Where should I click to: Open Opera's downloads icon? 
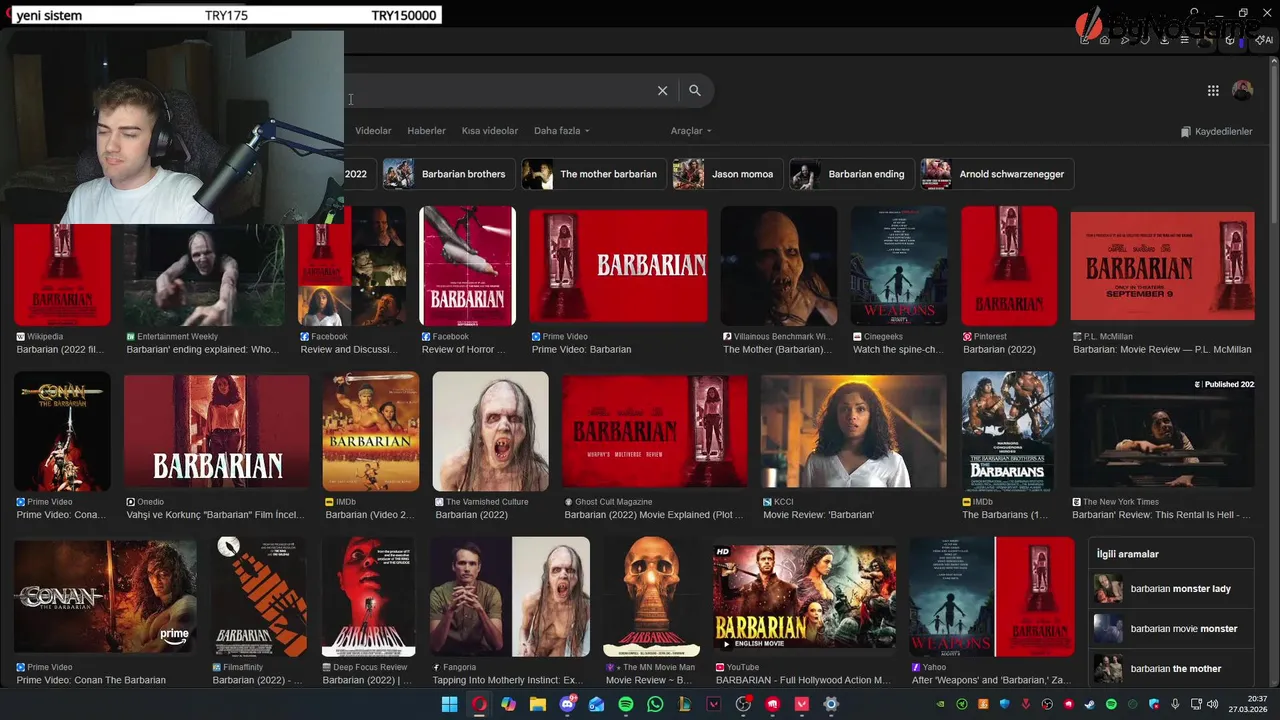1165,40
